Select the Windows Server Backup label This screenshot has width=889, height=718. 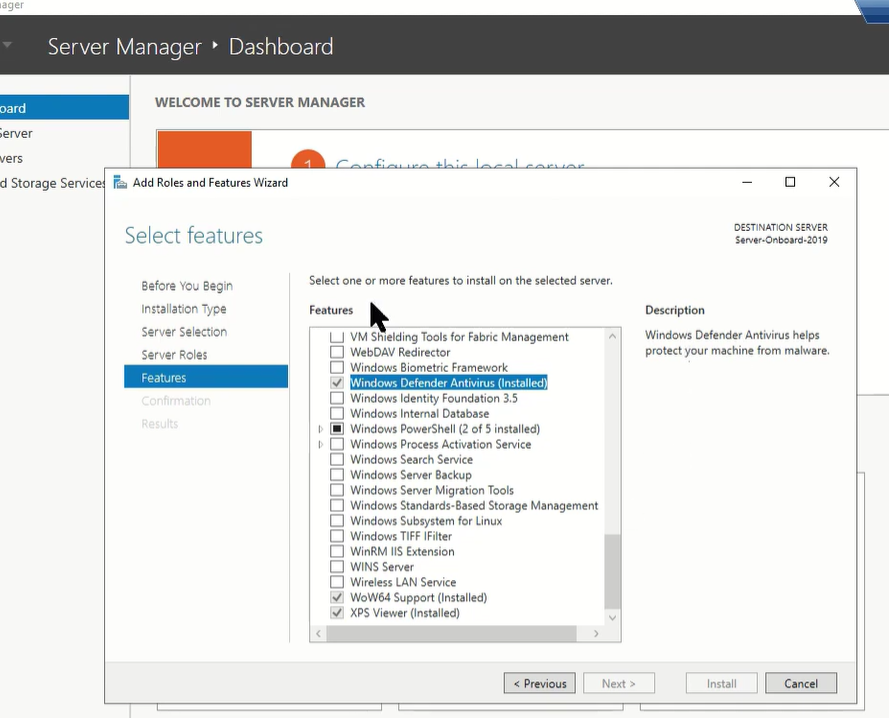[410, 475]
